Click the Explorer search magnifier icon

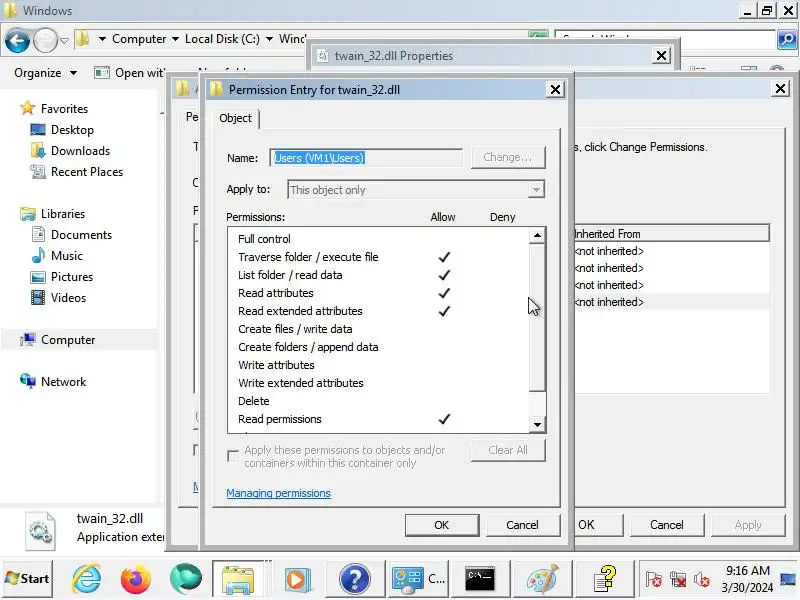[x=786, y=39]
